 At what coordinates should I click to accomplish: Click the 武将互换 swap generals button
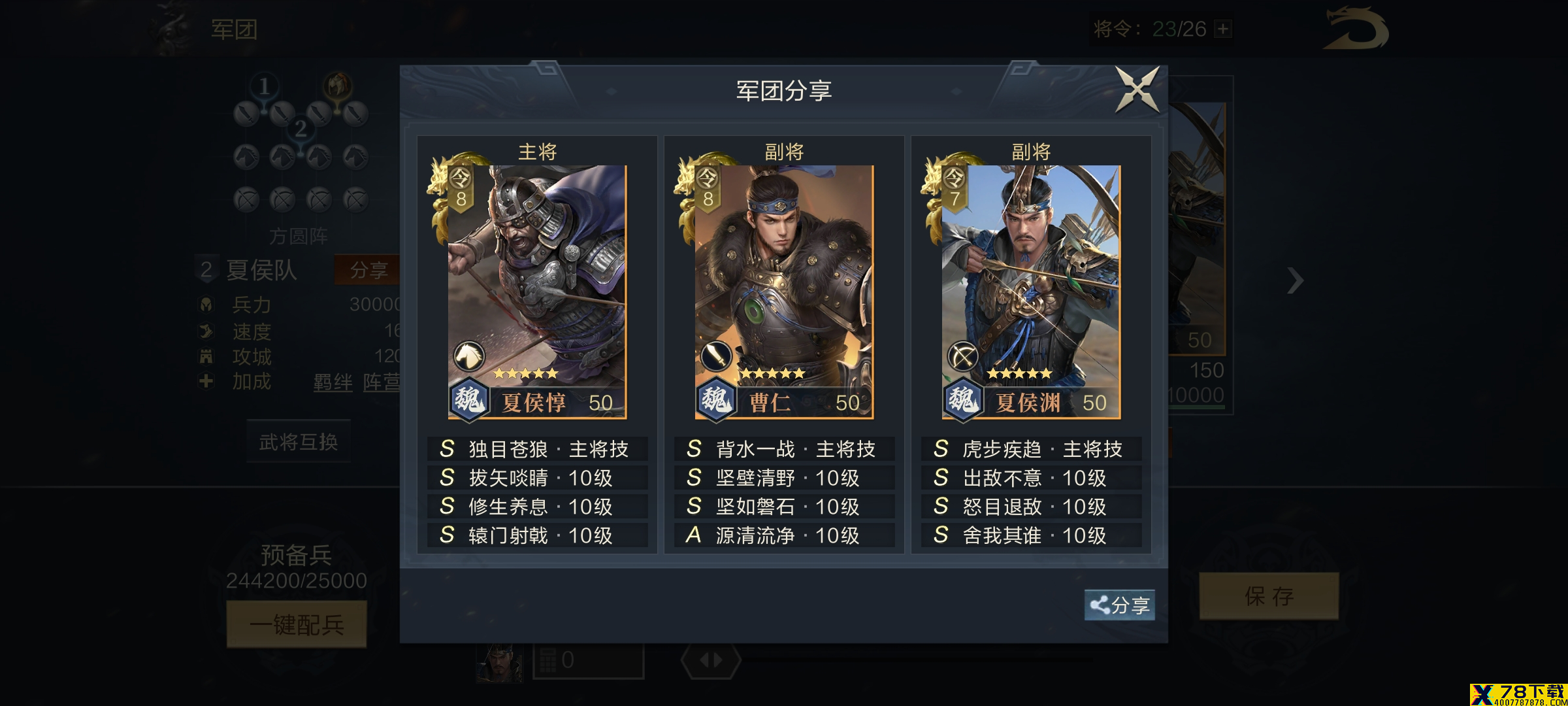(x=299, y=442)
